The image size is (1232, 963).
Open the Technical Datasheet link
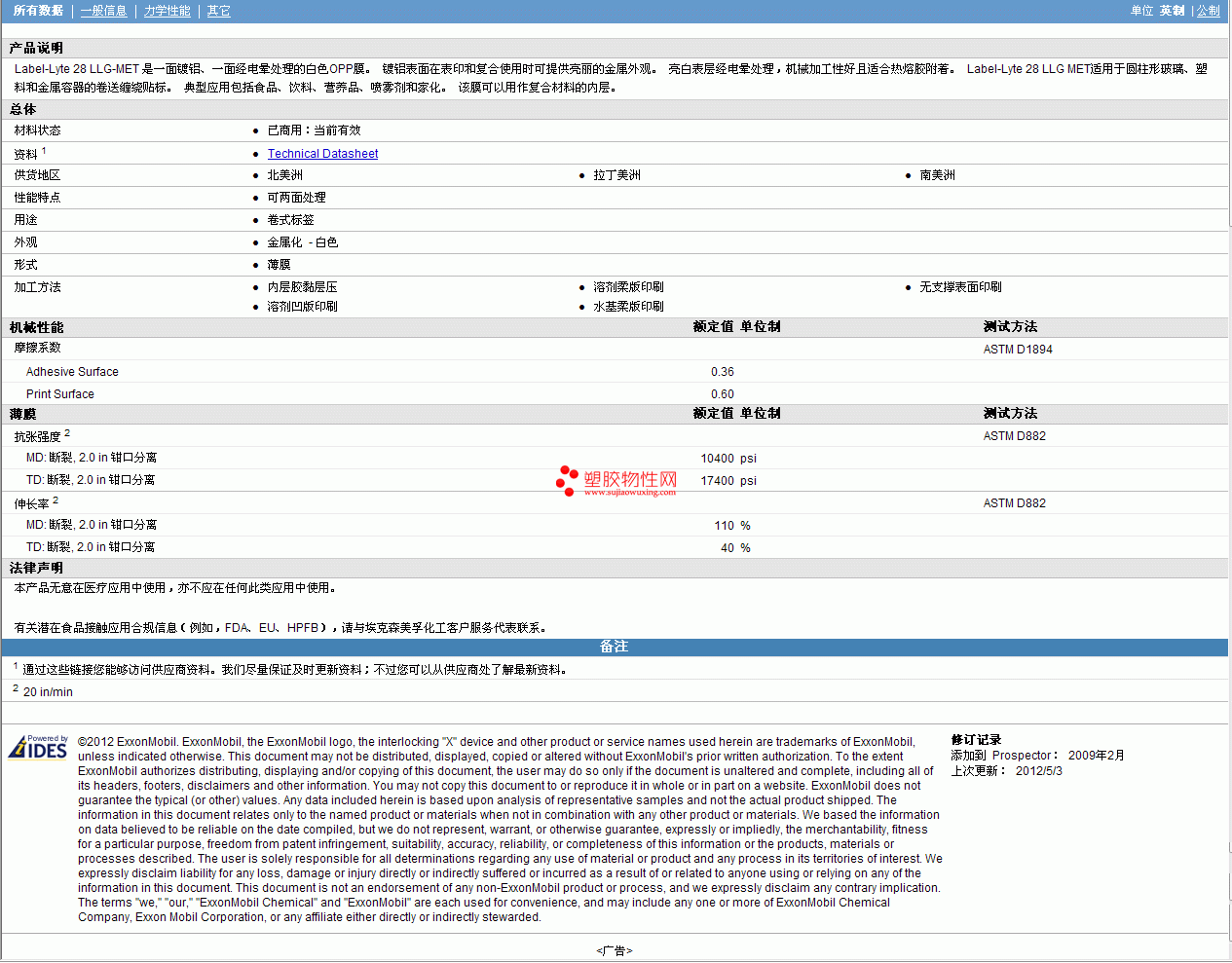322,154
